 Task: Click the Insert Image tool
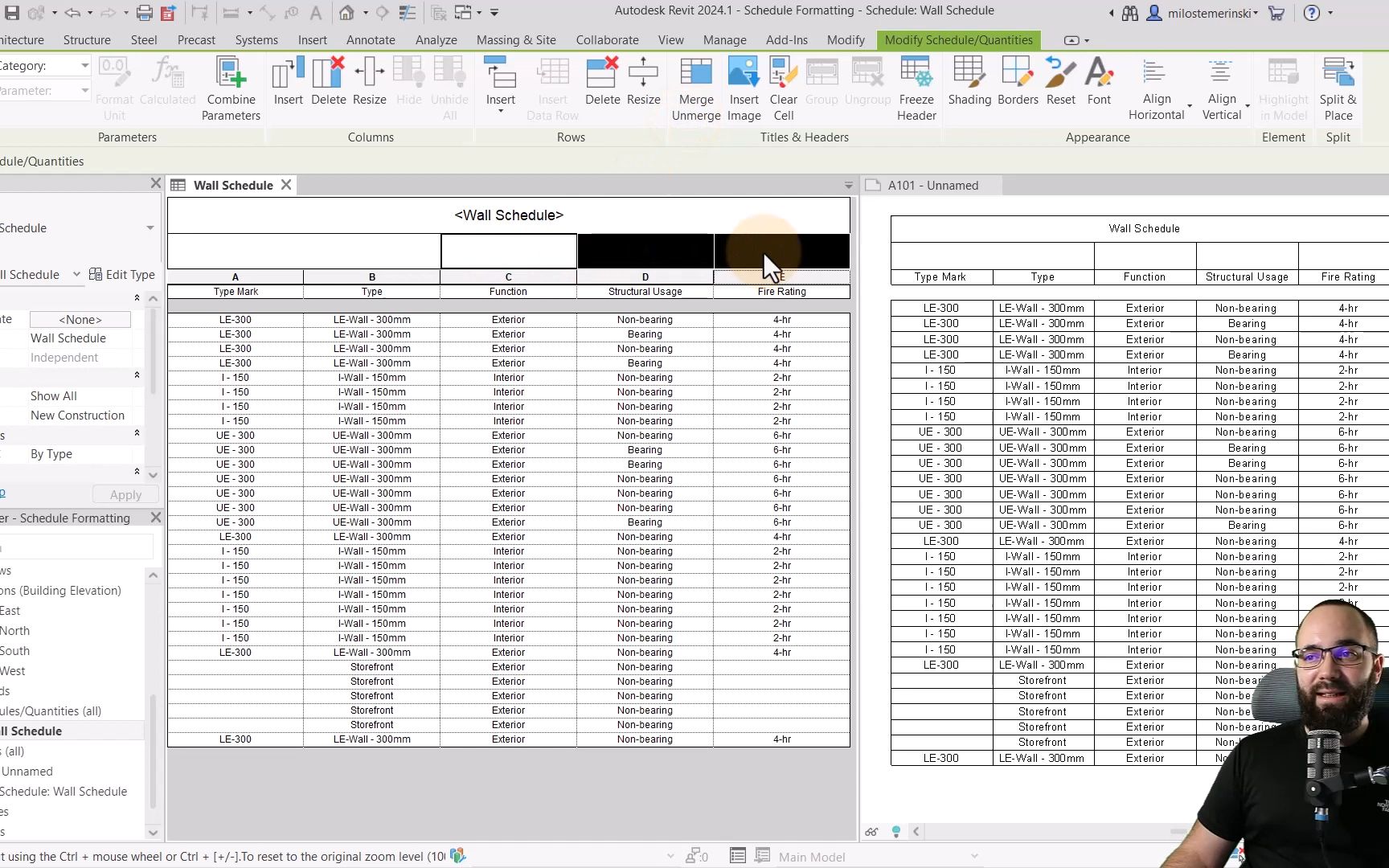[x=744, y=87]
